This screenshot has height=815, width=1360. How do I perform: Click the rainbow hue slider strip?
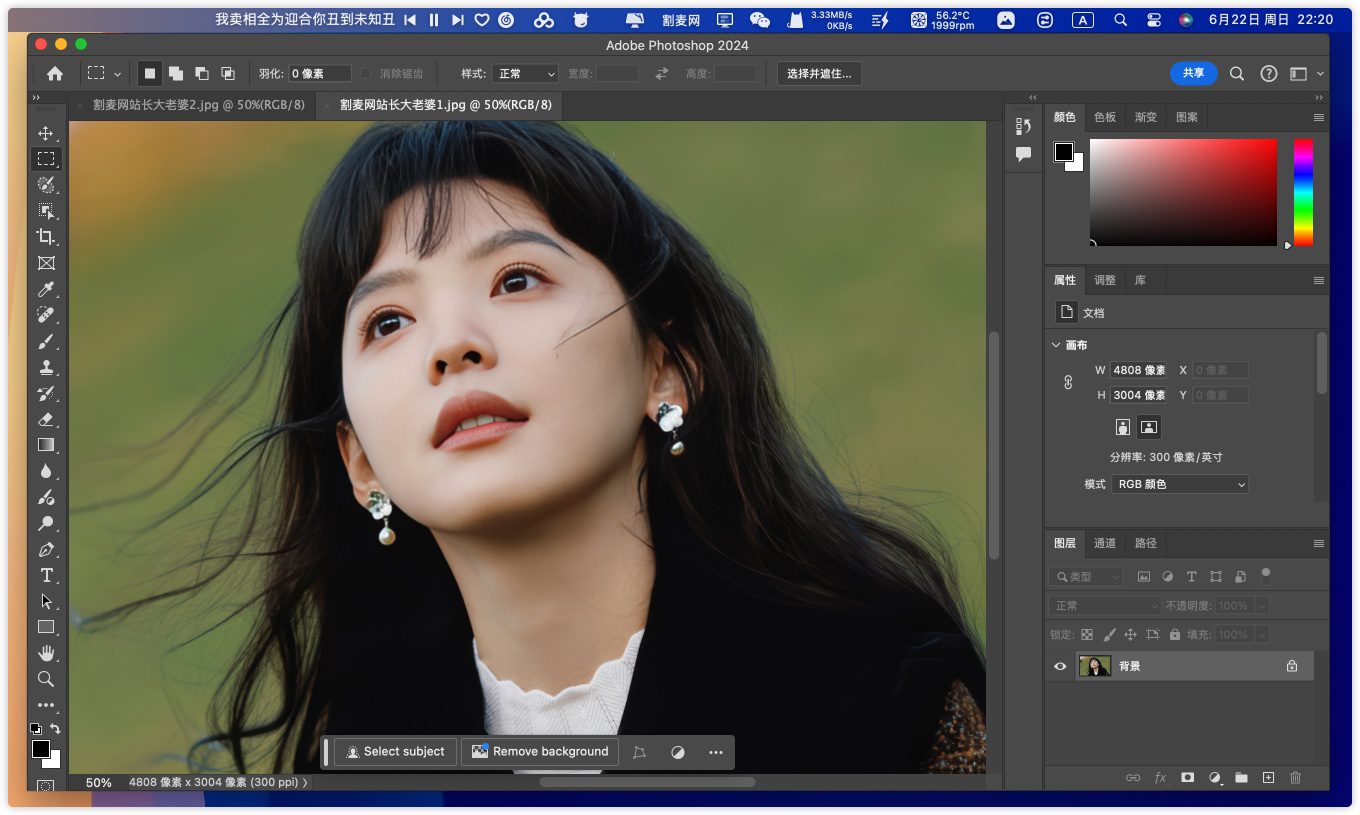click(1303, 192)
